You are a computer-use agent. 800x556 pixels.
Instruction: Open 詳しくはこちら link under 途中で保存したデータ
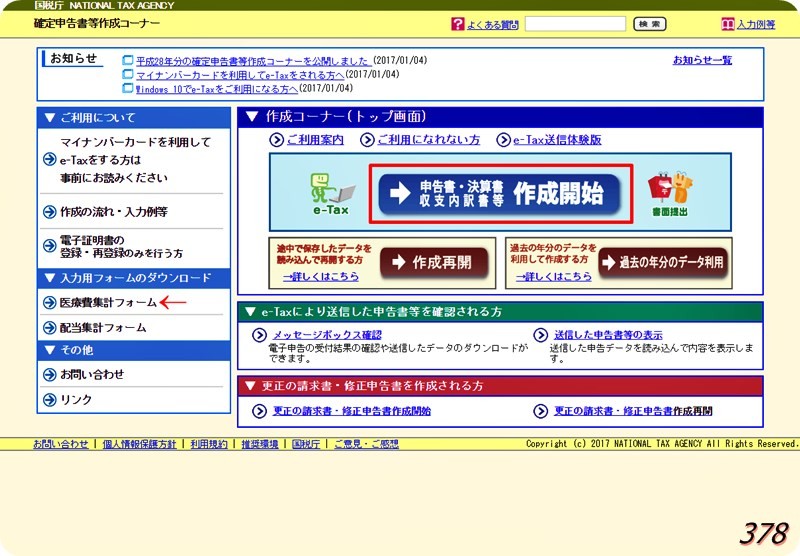pyautogui.click(x=321, y=277)
